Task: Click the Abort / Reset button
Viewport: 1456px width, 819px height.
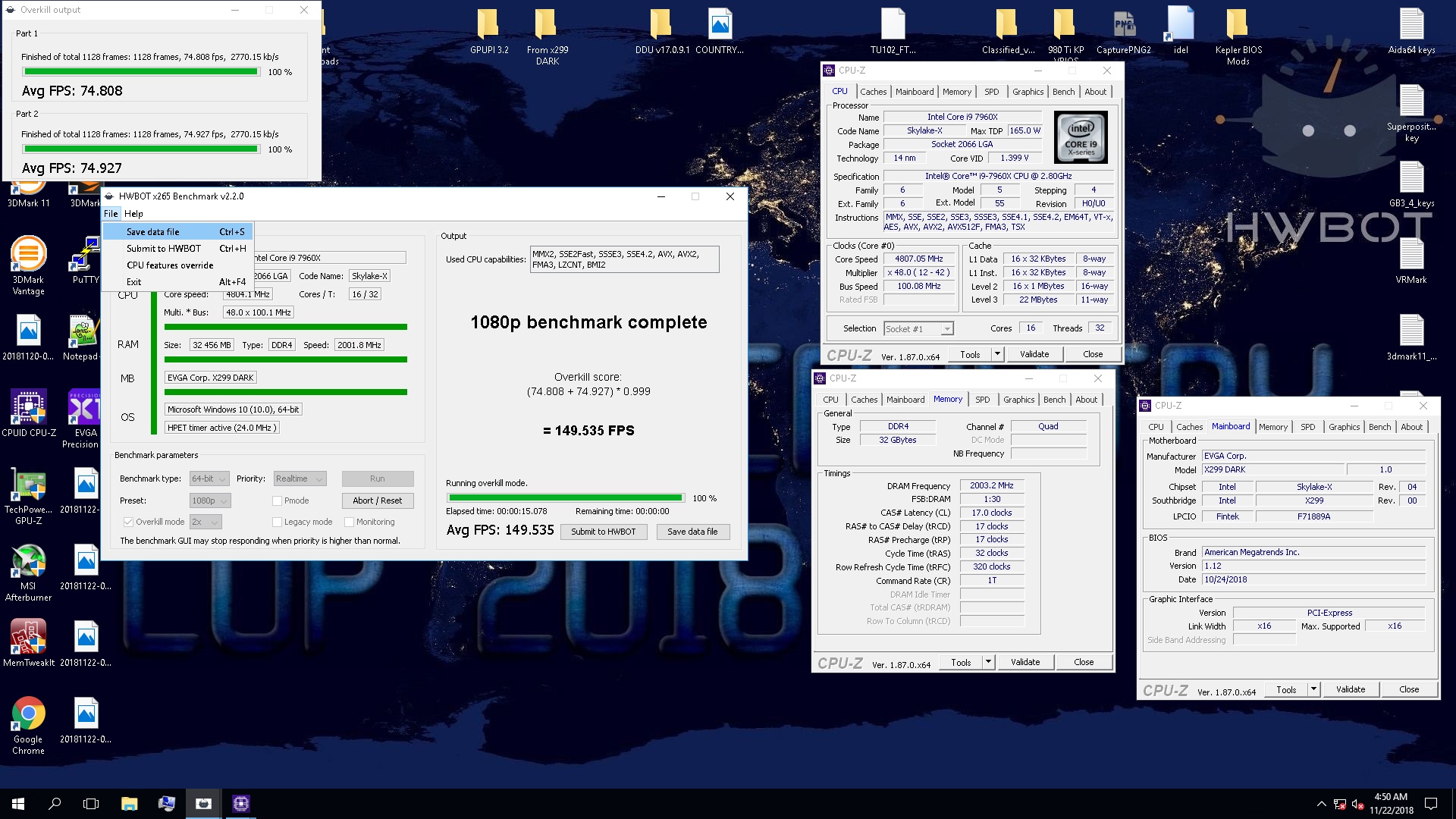Action: [377, 500]
